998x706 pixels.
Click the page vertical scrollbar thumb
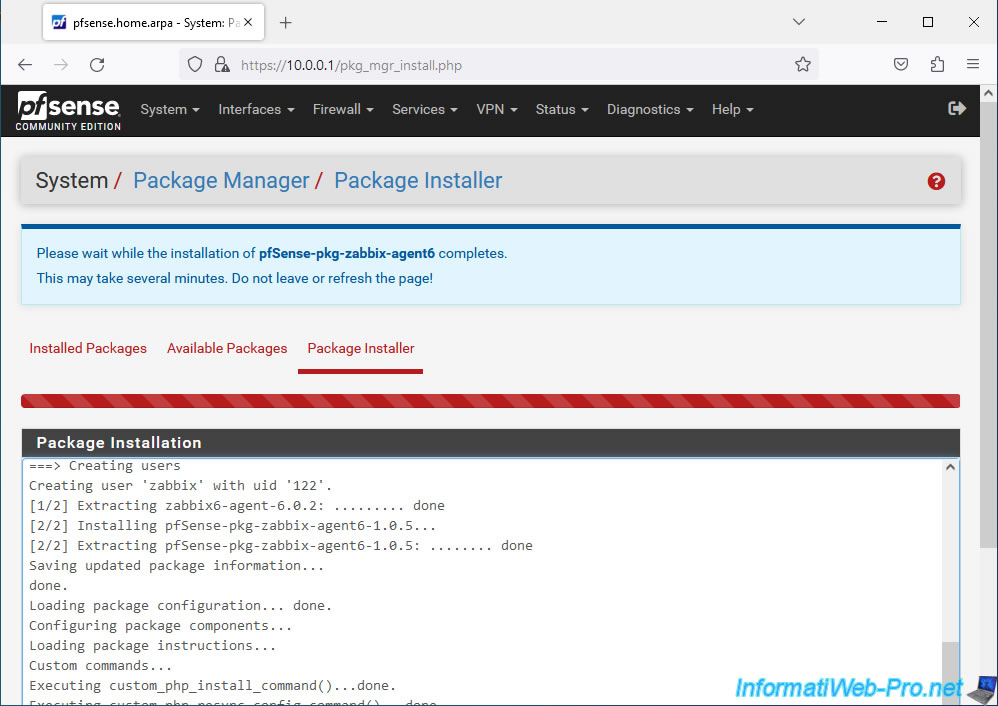[988, 325]
